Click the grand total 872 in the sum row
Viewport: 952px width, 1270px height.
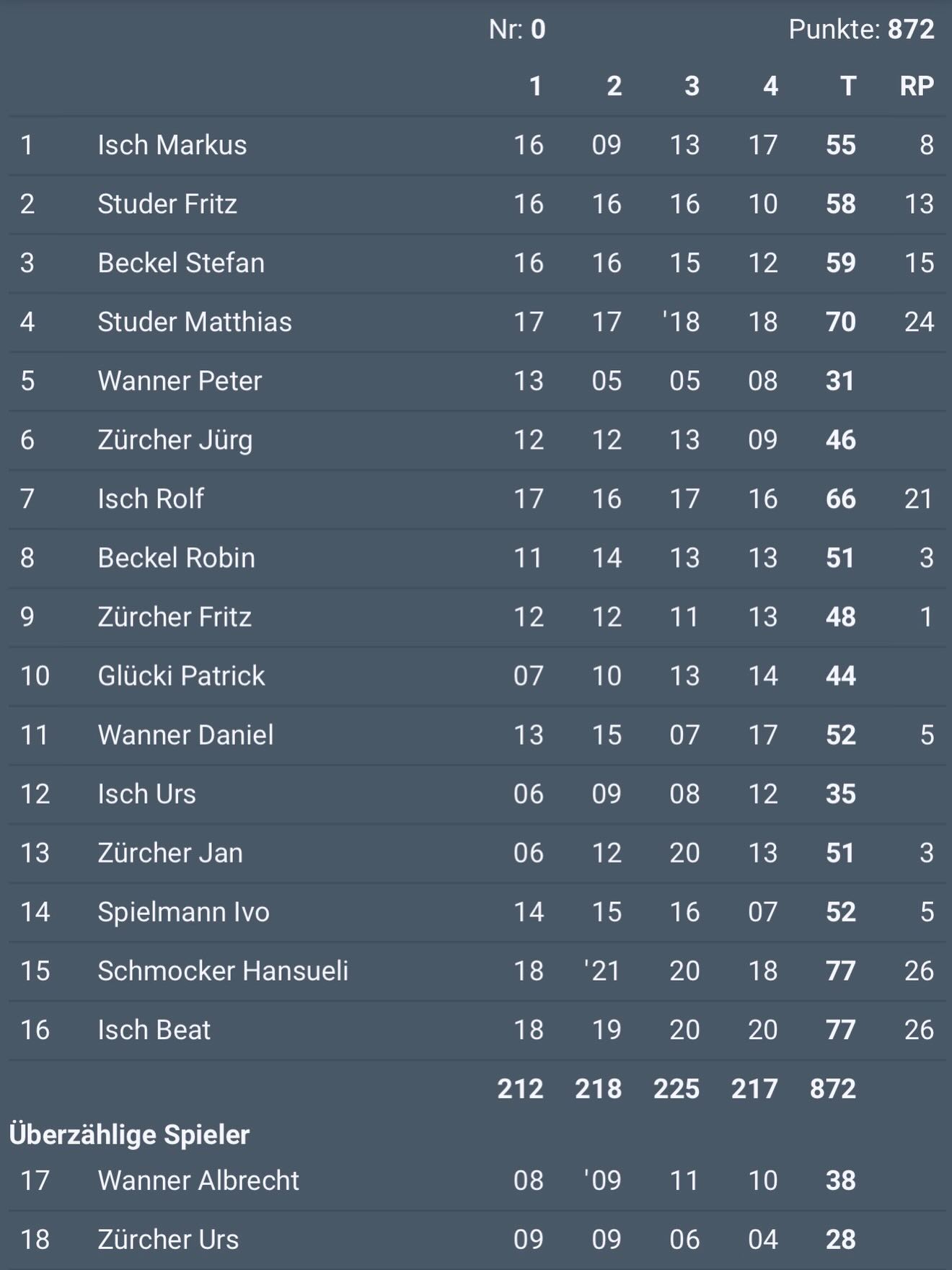tap(832, 1089)
